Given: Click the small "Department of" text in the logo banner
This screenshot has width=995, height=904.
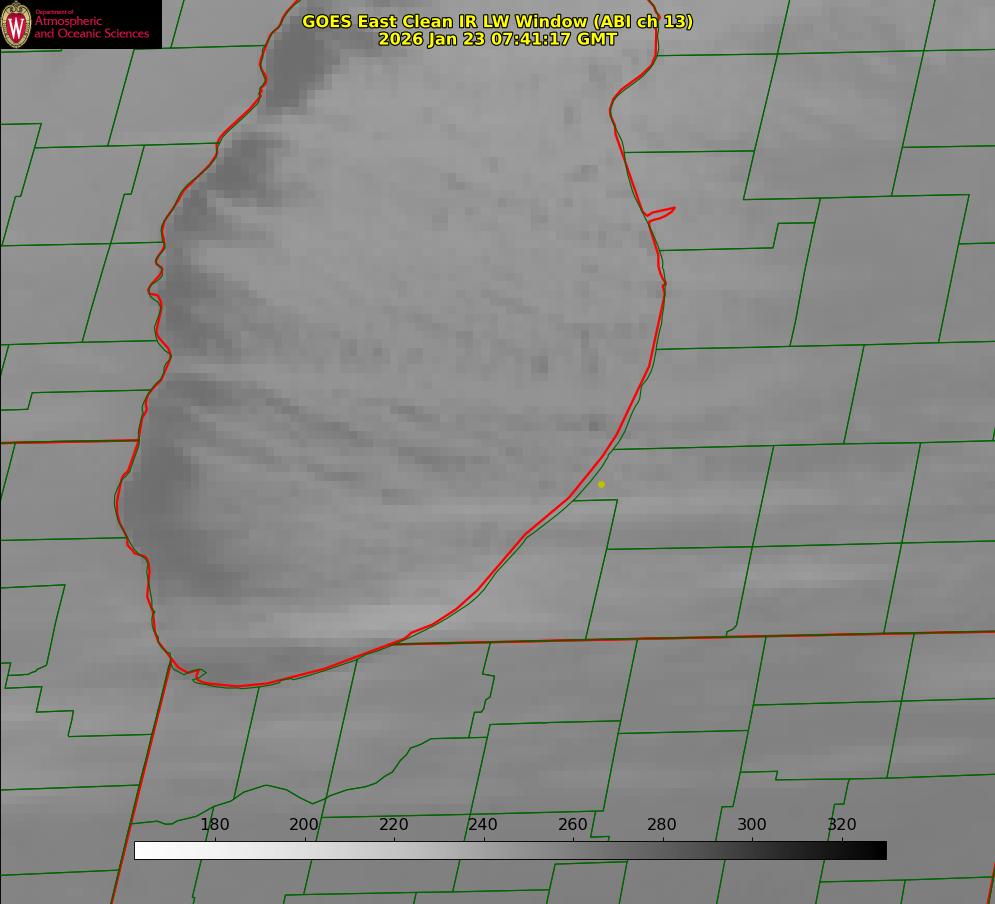Looking at the screenshot, I should click(54, 12).
